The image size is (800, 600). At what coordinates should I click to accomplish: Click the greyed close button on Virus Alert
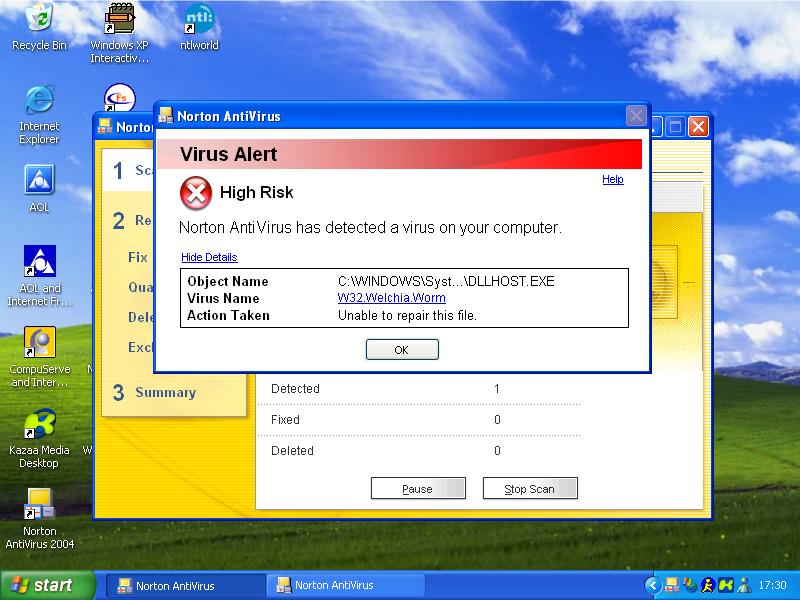tap(636, 116)
